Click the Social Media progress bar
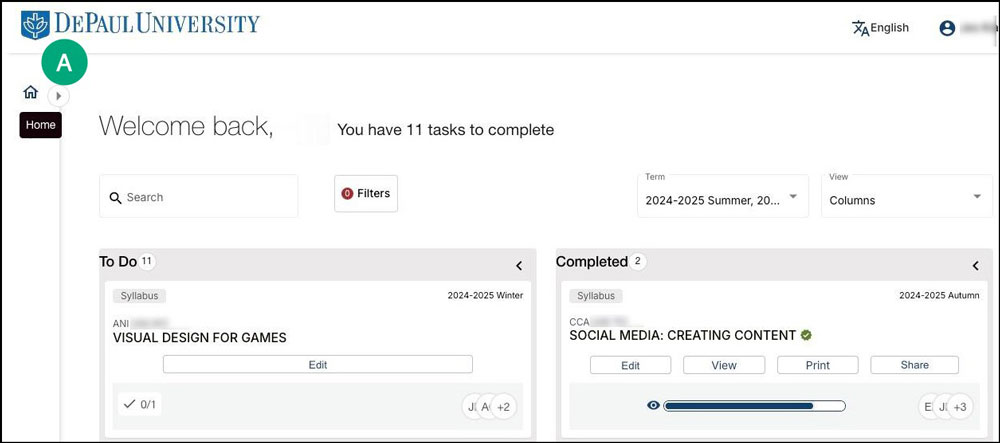Image resolution: width=1000 pixels, height=443 pixels. point(754,405)
